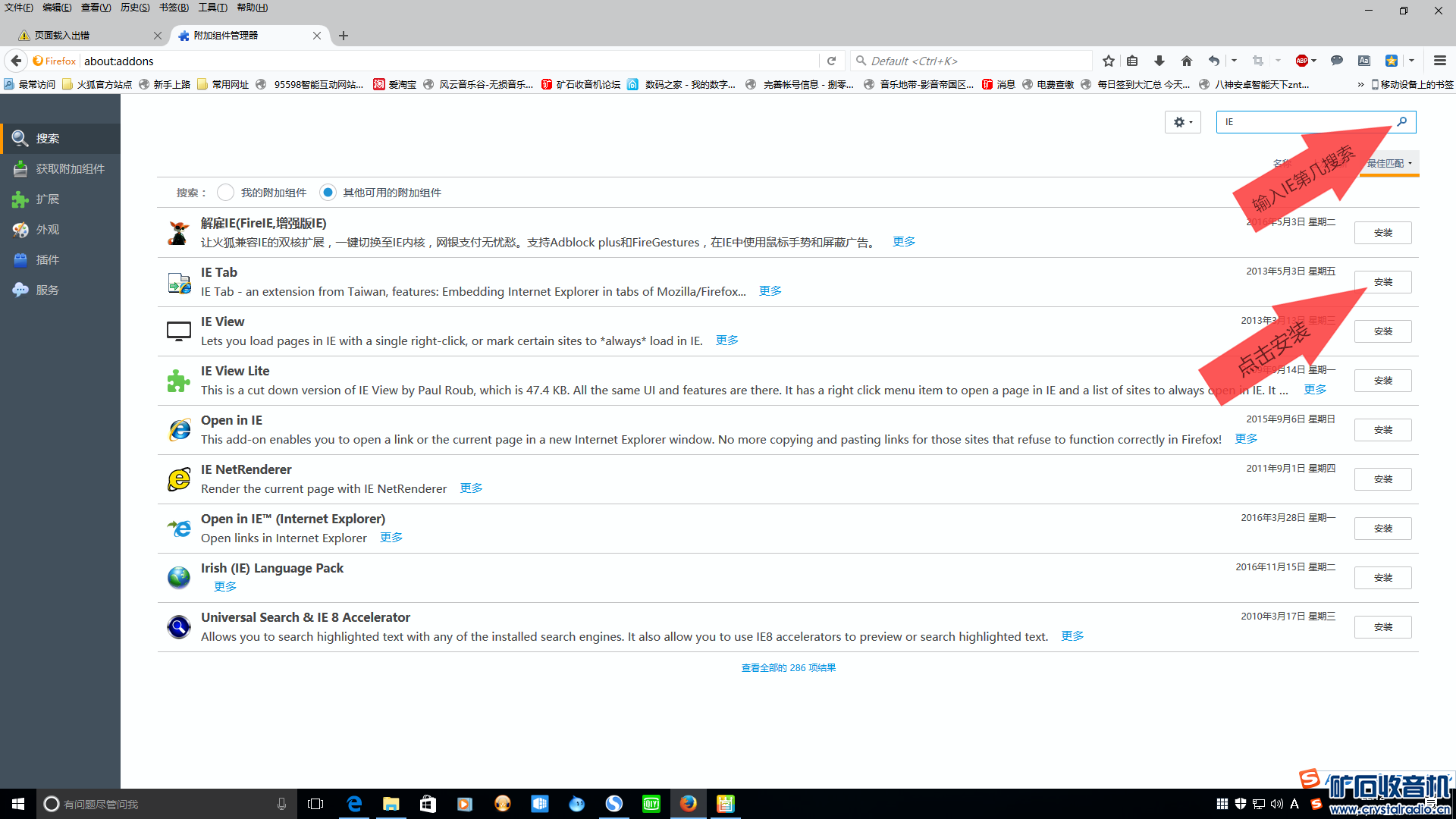Image resolution: width=1456 pixels, height=819 pixels.
Task: Open the 扩展 sidebar category
Action: (x=47, y=199)
